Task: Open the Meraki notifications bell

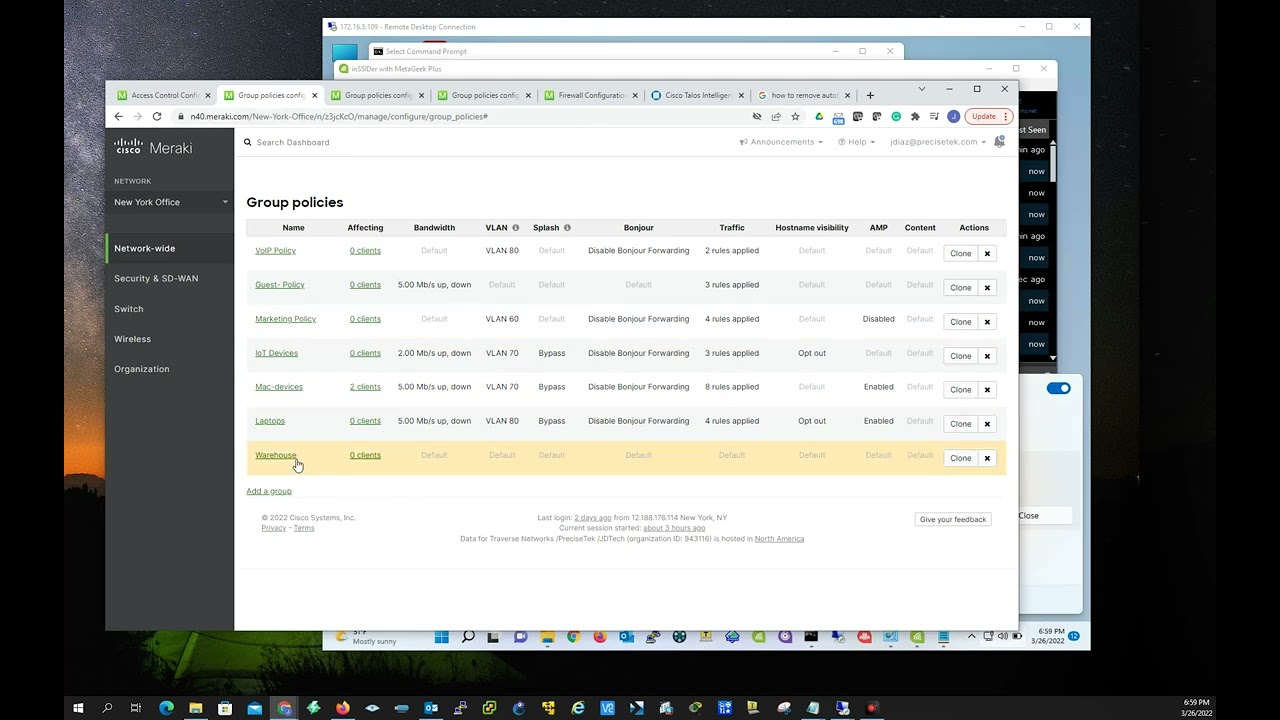Action: (x=999, y=142)
